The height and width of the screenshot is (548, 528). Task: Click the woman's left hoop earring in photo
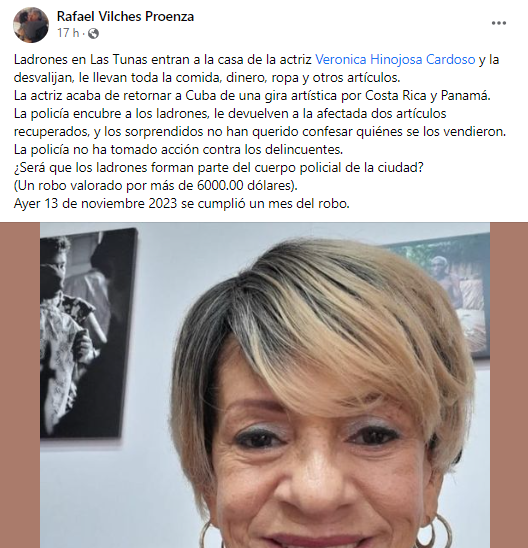click(x=206, y=535)
